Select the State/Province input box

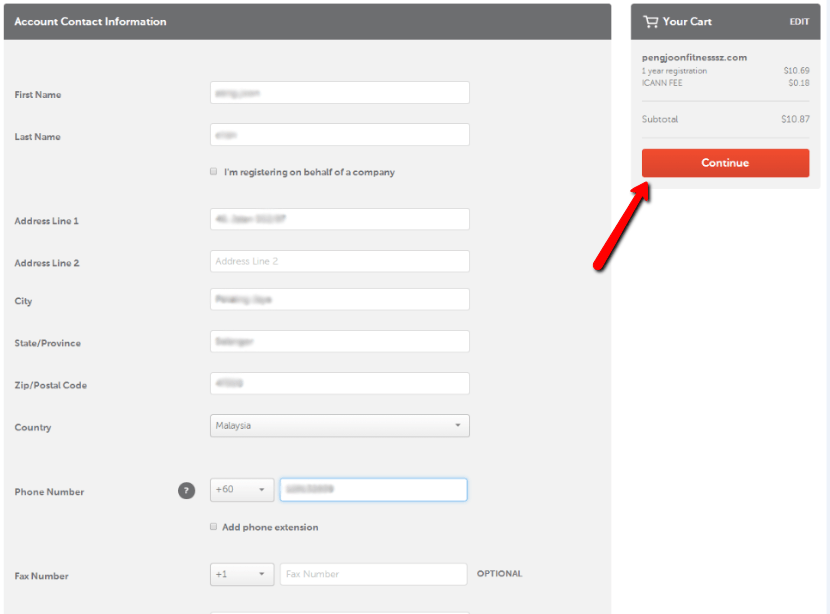click(x=339, y=341)
